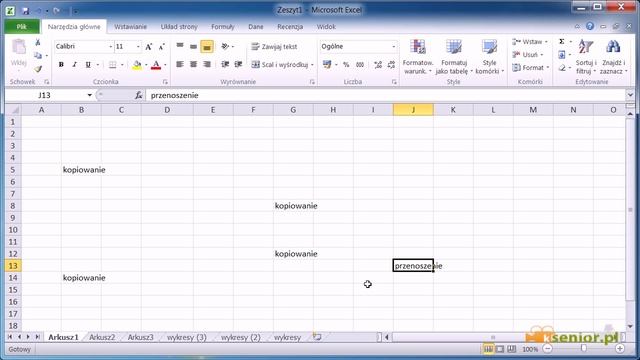Click the Copy icon in Schowek
Viewport: 640px width, 360px height.
point(38,56)
